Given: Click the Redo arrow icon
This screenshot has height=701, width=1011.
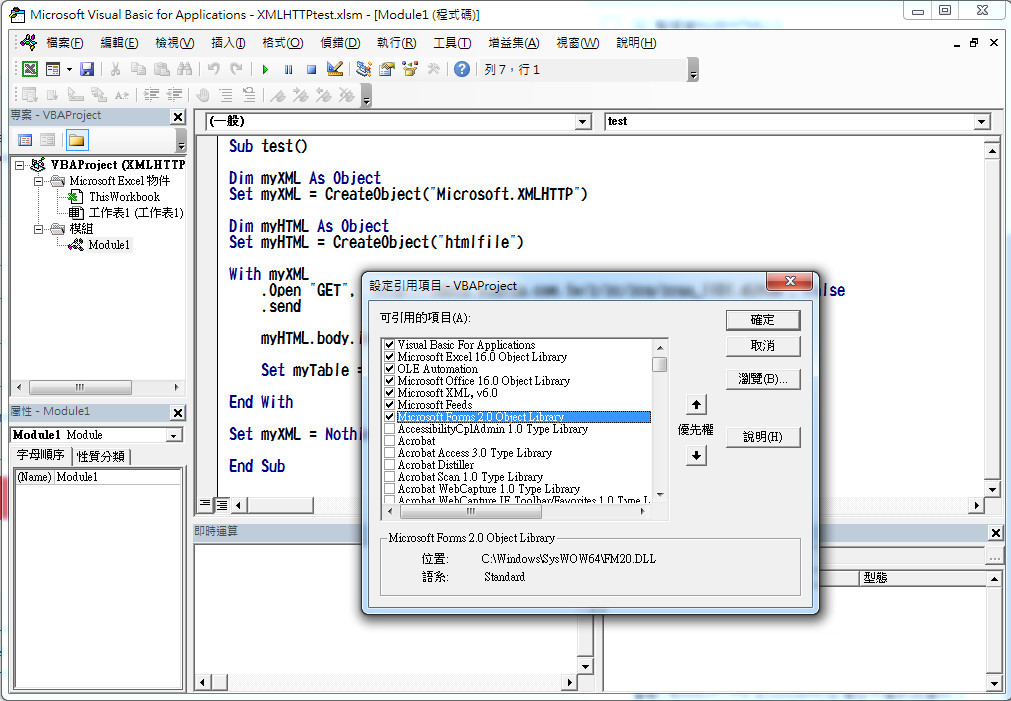Looking at the screenshot, I should (x=237, y=69).
